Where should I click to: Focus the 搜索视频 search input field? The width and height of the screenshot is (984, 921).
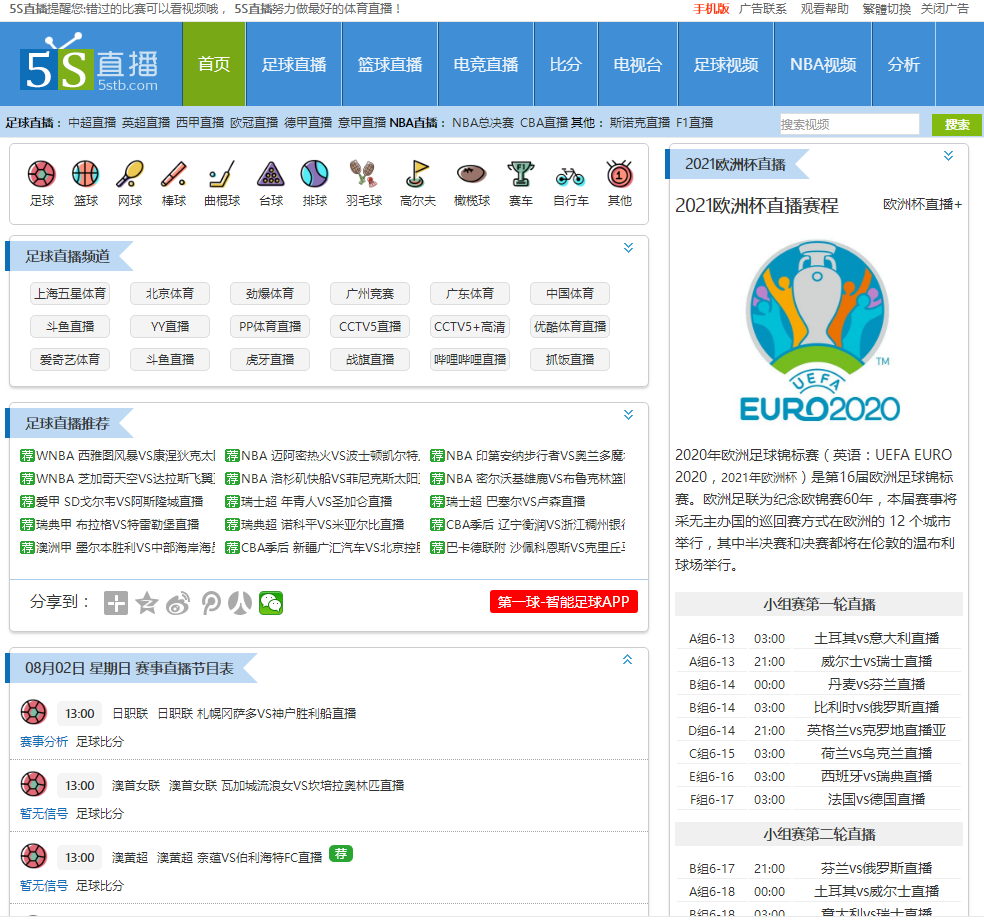coord(849,124)
